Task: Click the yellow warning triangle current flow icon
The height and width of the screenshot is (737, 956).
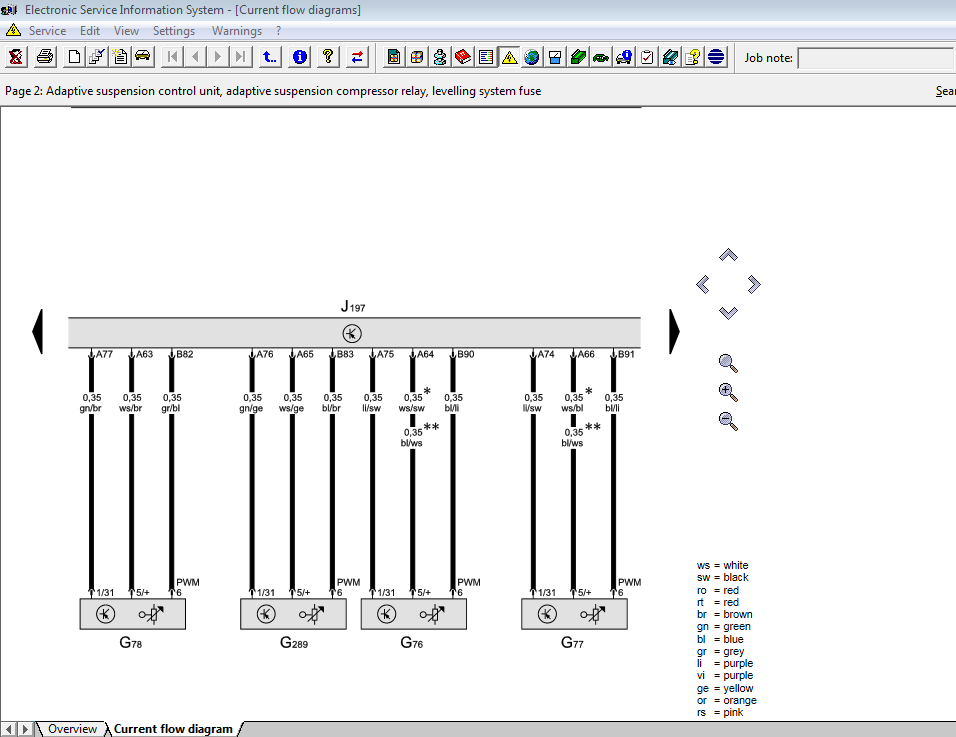Action: [509, 57]
